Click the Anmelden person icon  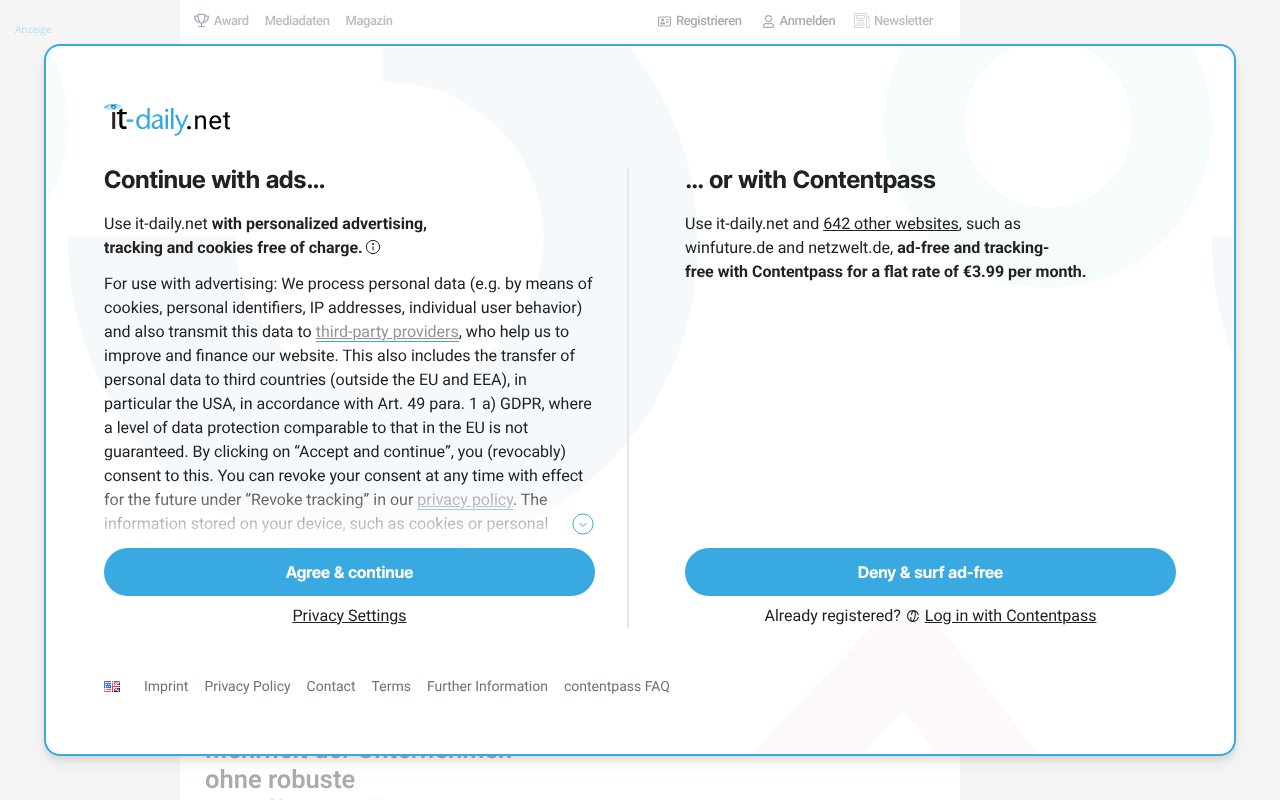(x=768, y=20)
